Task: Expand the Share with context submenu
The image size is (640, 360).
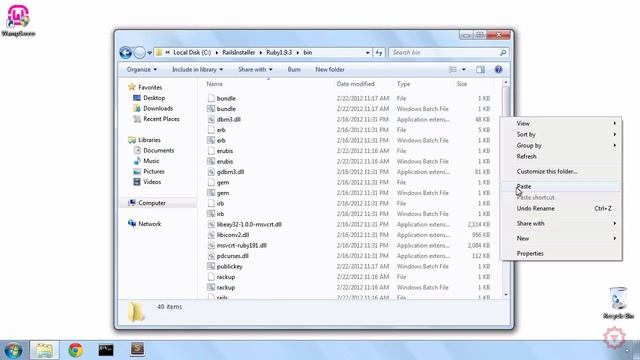Action: pos(561,224)
